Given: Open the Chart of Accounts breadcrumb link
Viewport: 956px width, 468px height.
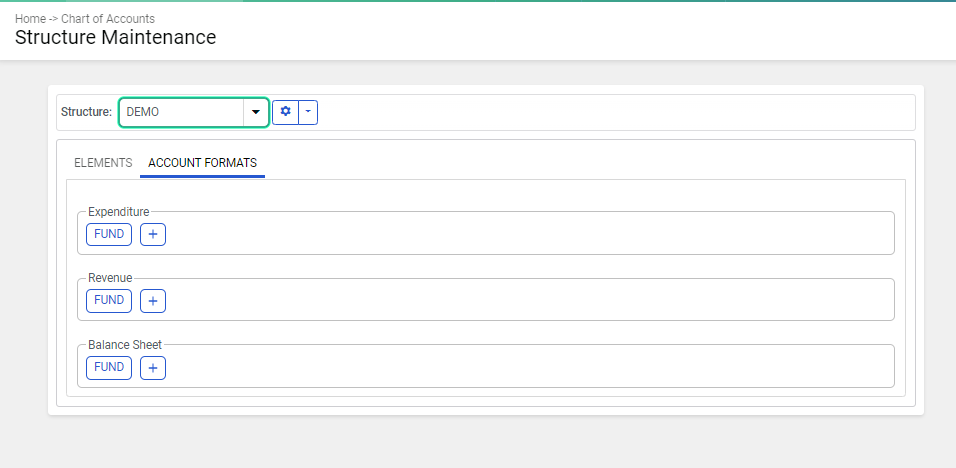Looking at the screenshot, I should [x=108, y=19].
